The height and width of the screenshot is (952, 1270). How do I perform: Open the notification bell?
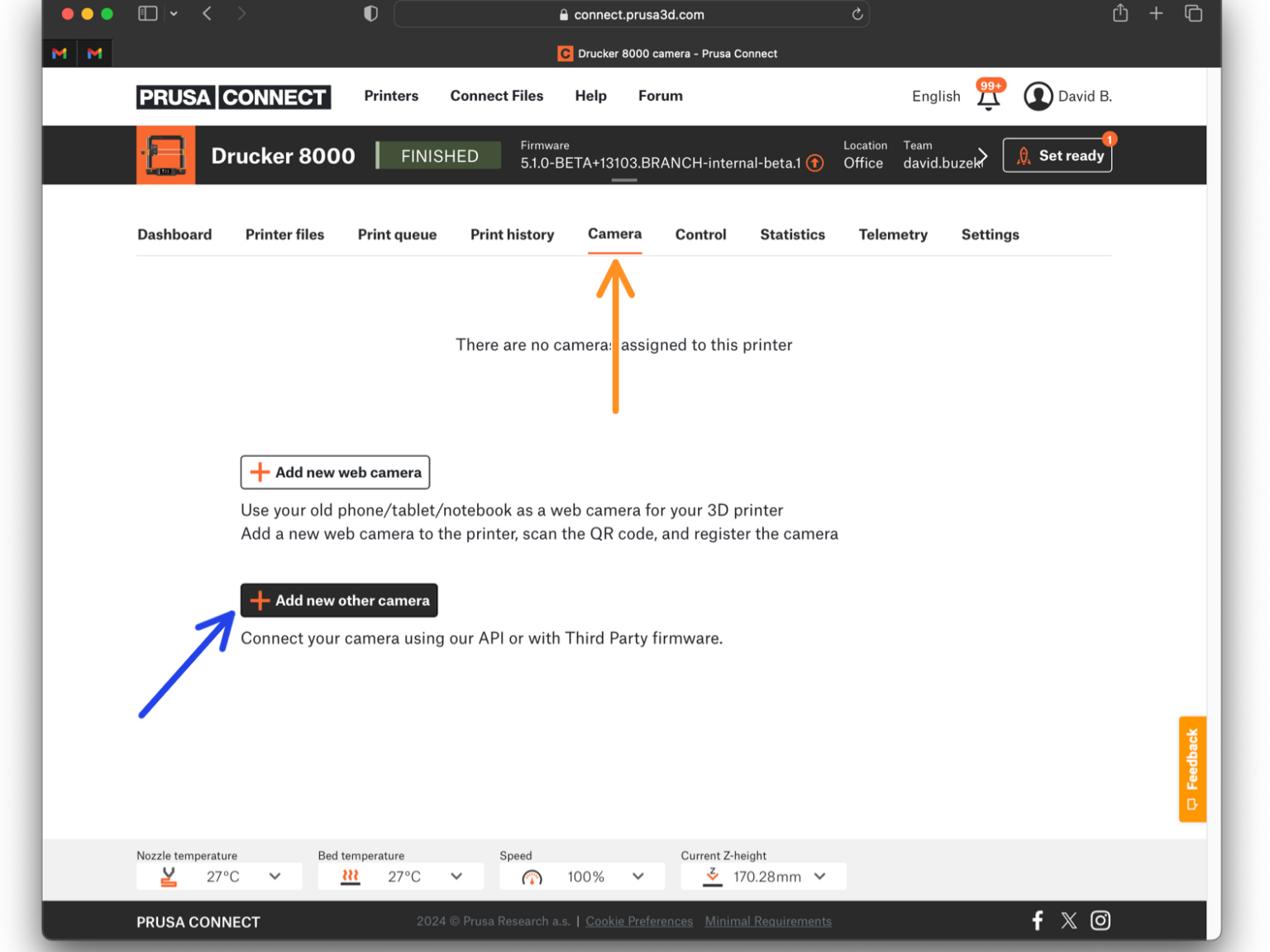click(988, 97)
